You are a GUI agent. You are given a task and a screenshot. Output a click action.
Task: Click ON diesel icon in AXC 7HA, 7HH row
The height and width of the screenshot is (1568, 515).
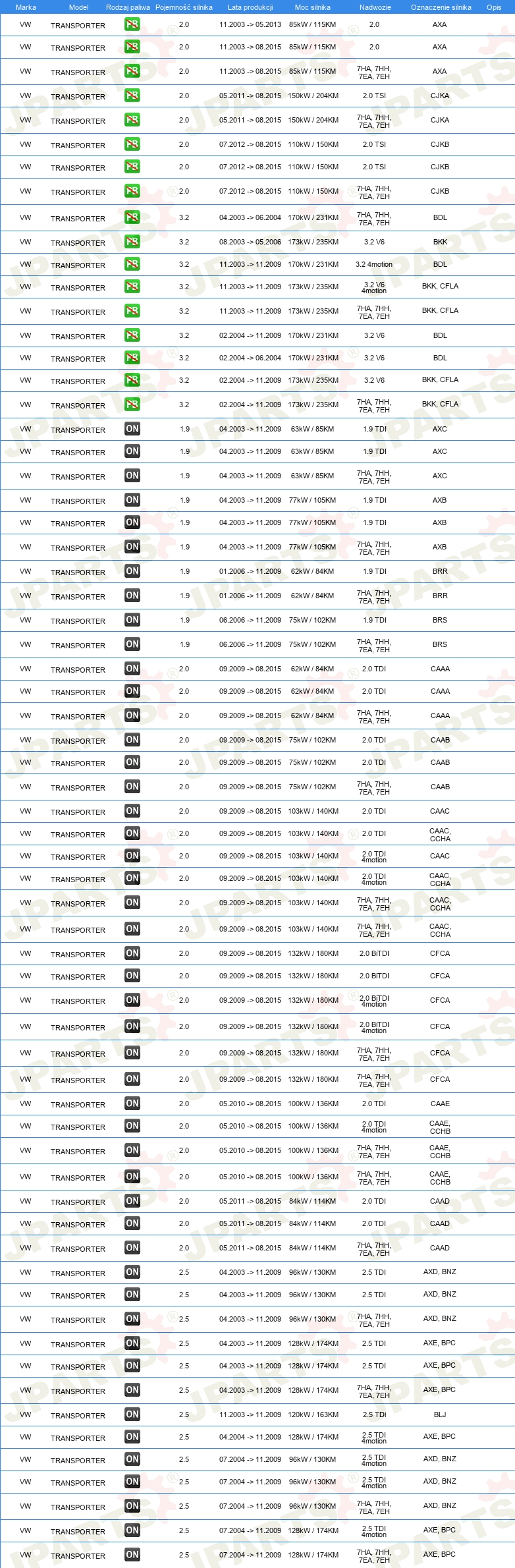coord(132,476)
